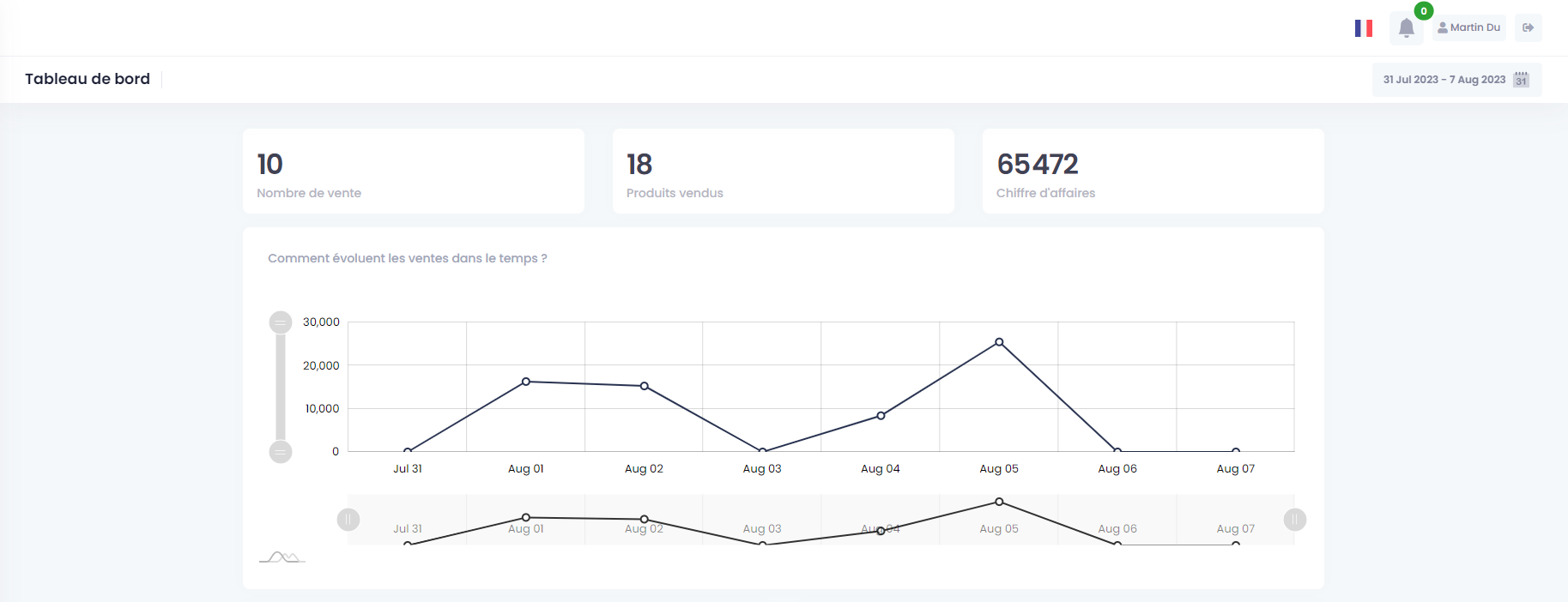Click Aug 02 point in the overview navigator
Screen dimensions: 1568x602
click(x=645, y=519)
